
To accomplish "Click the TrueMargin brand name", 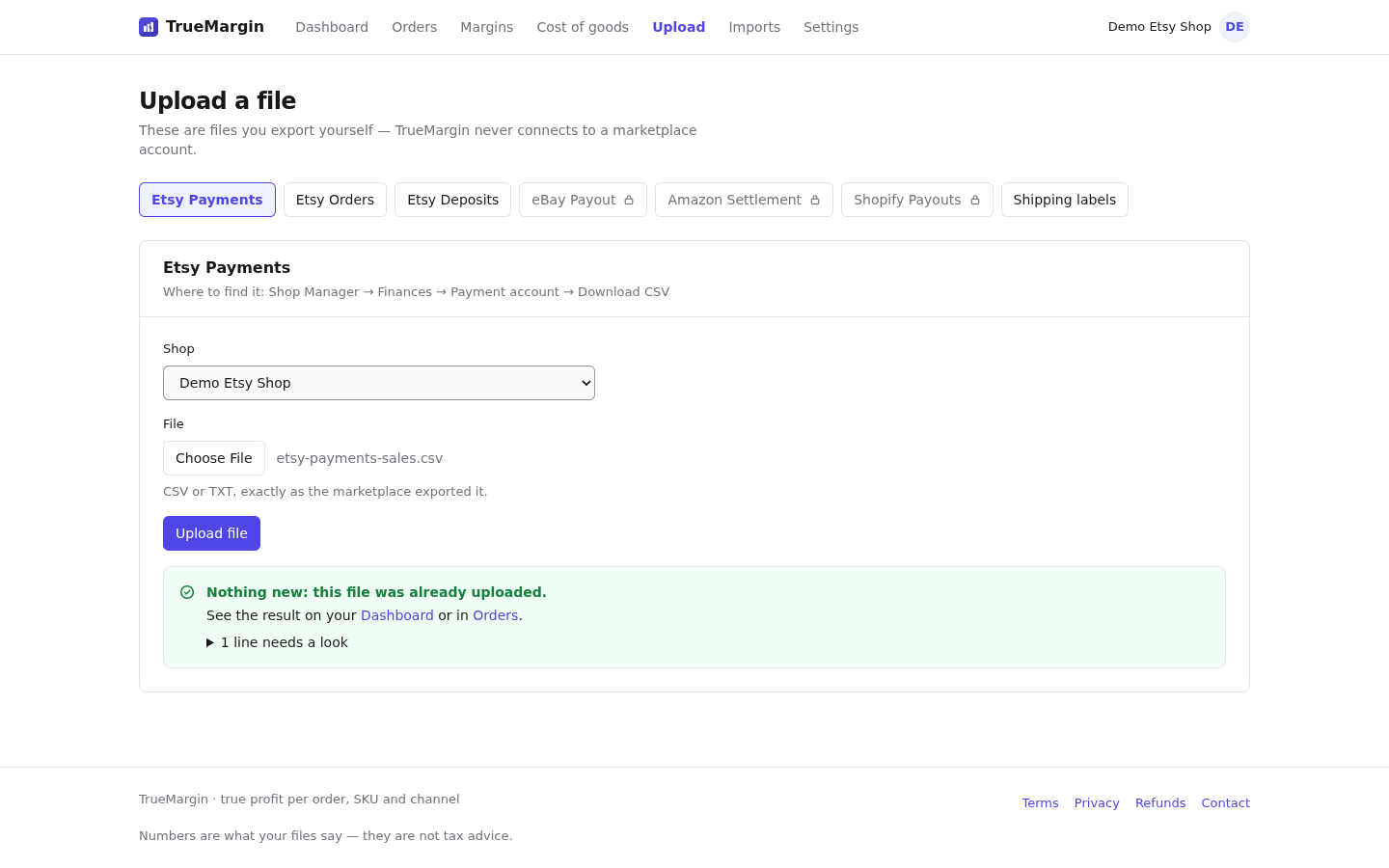I will tap(215, 27).
